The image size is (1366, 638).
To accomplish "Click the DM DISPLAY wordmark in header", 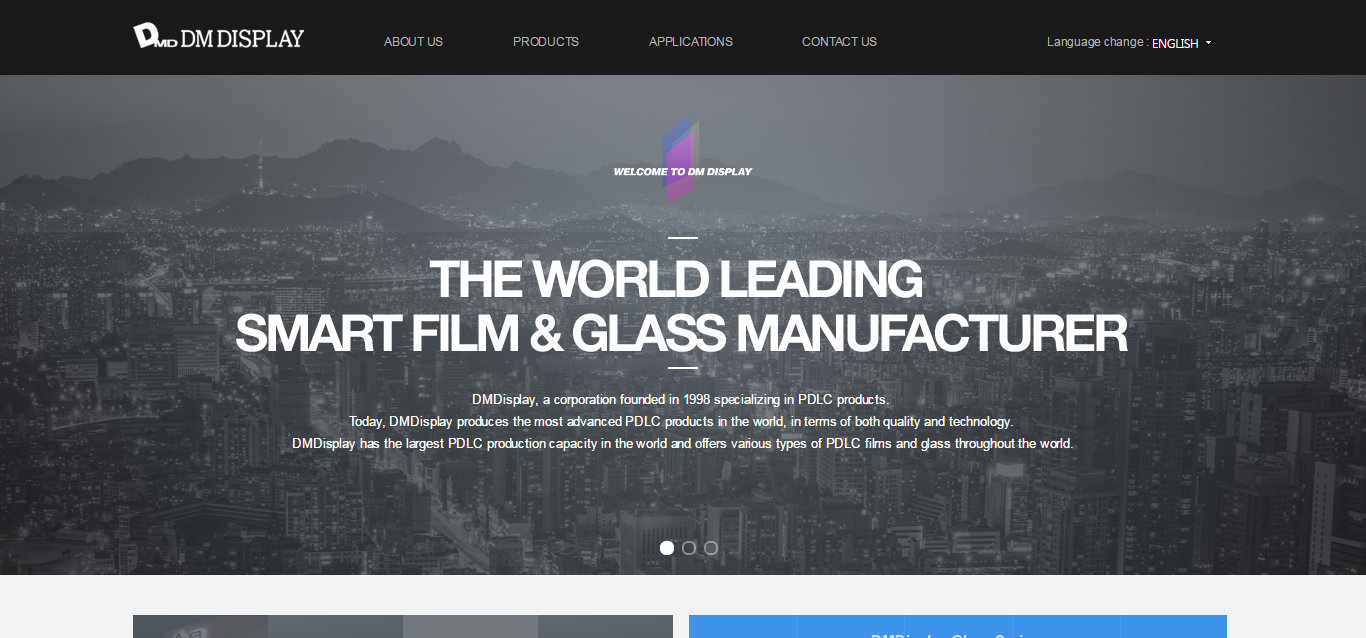I will point(242,39).
